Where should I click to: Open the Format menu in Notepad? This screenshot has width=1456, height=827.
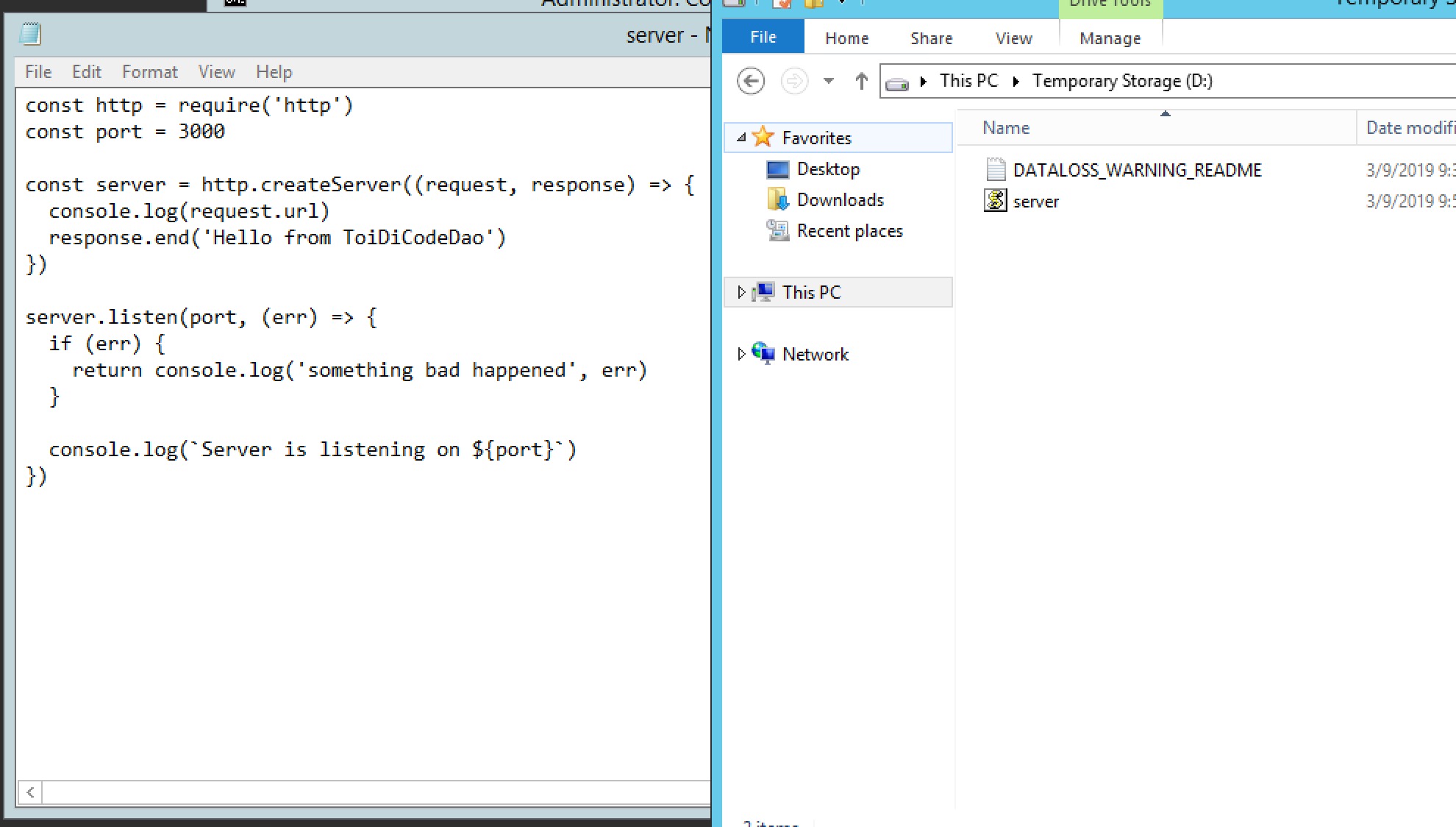pyautogui.click(x=149, y=72)
